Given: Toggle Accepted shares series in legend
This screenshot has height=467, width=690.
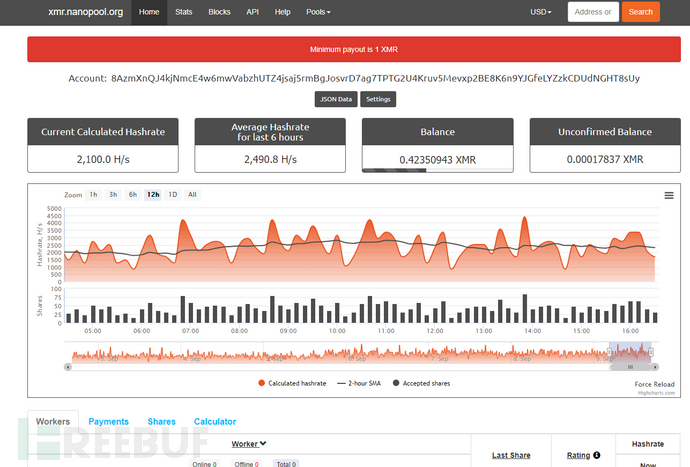Looking at the screenshot, I should [x=422, y=383].
